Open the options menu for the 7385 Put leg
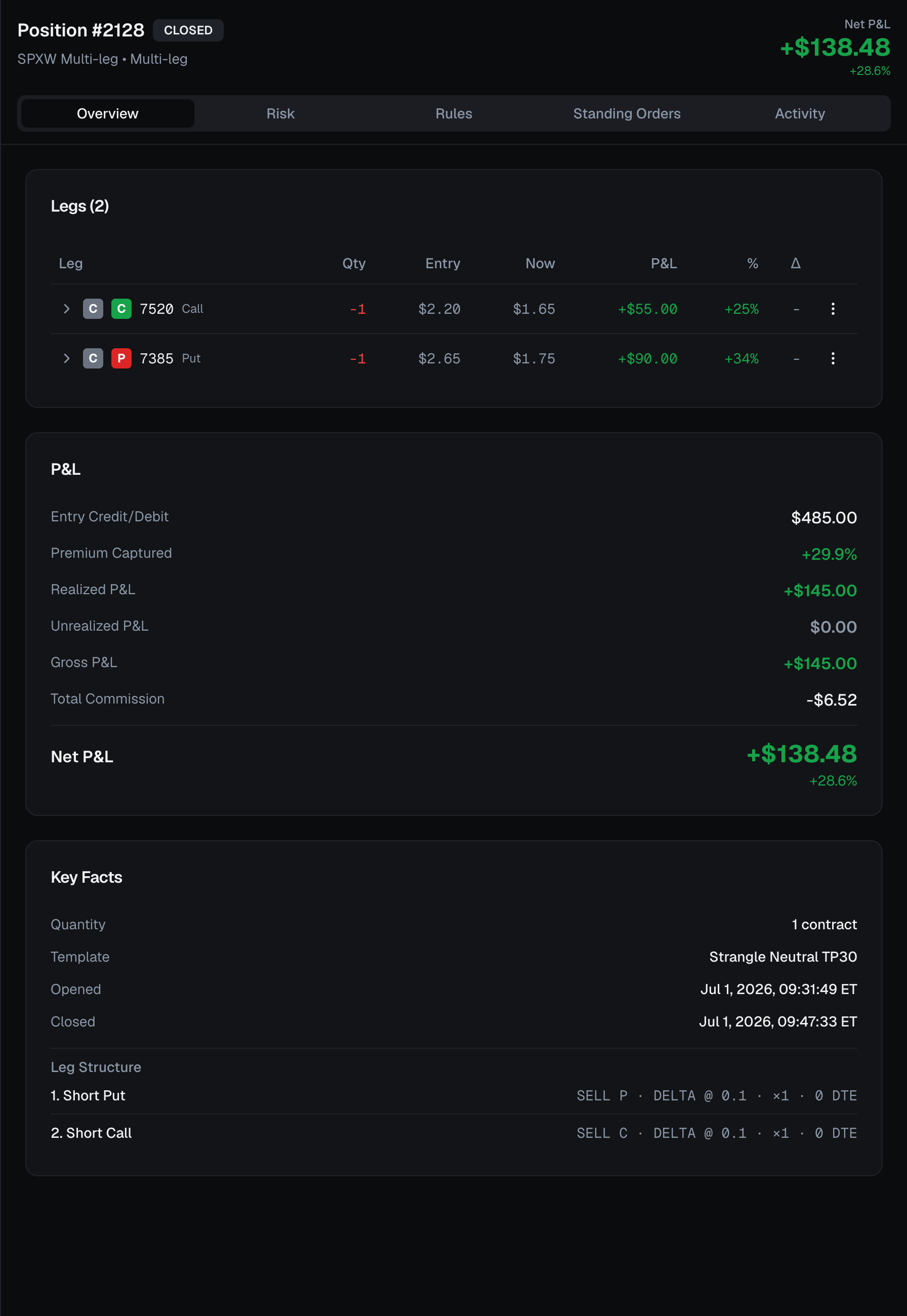Image resolution: width=907 pixels, height=1316 pixels. point(833,358)
